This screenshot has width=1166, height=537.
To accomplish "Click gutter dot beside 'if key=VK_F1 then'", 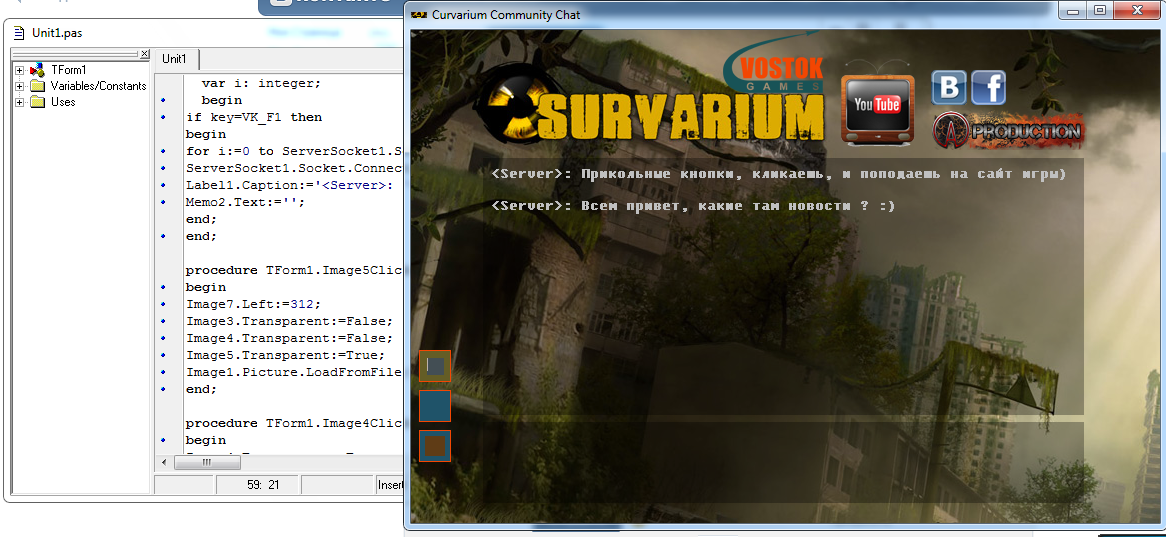I will click(x=163, y=118).
